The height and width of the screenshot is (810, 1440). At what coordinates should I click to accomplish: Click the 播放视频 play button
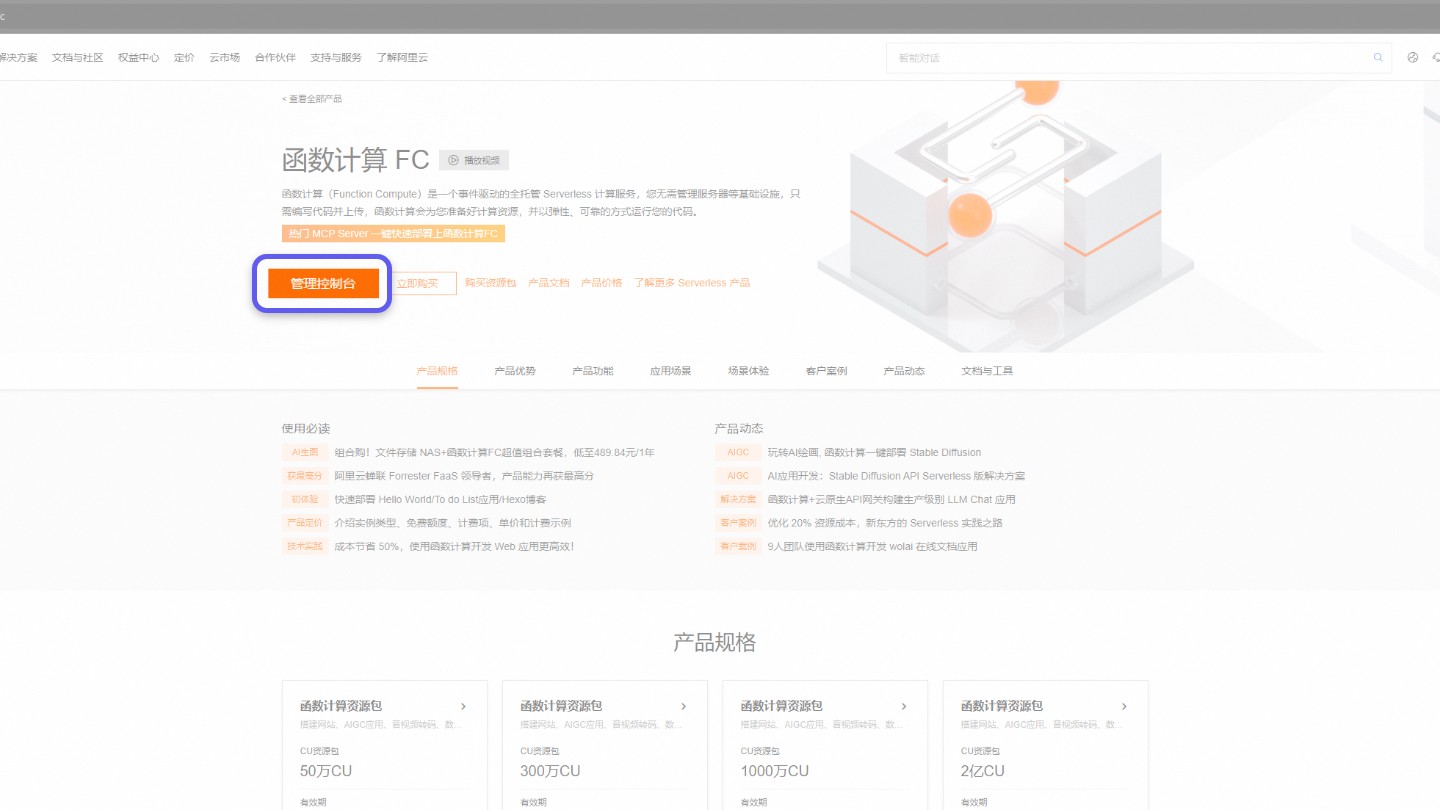pos(474,160)
